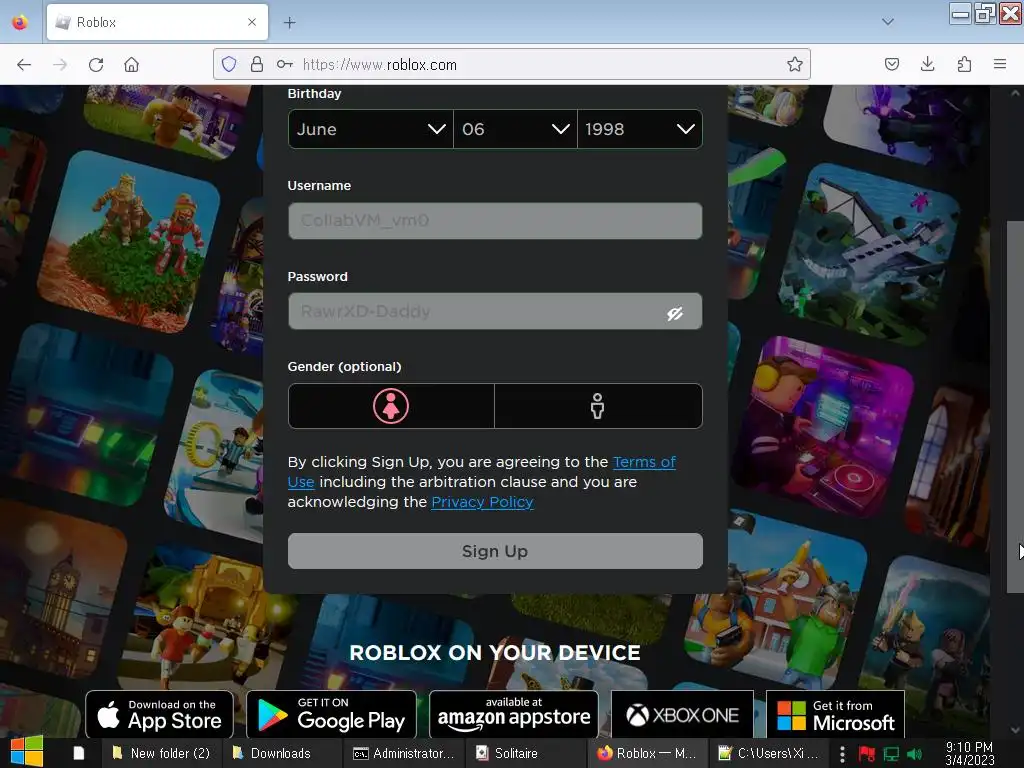This screenshot has height=768, width=1024.
Task: Switch to C:\Users notepad taskbar window
Action: [768, 753]
